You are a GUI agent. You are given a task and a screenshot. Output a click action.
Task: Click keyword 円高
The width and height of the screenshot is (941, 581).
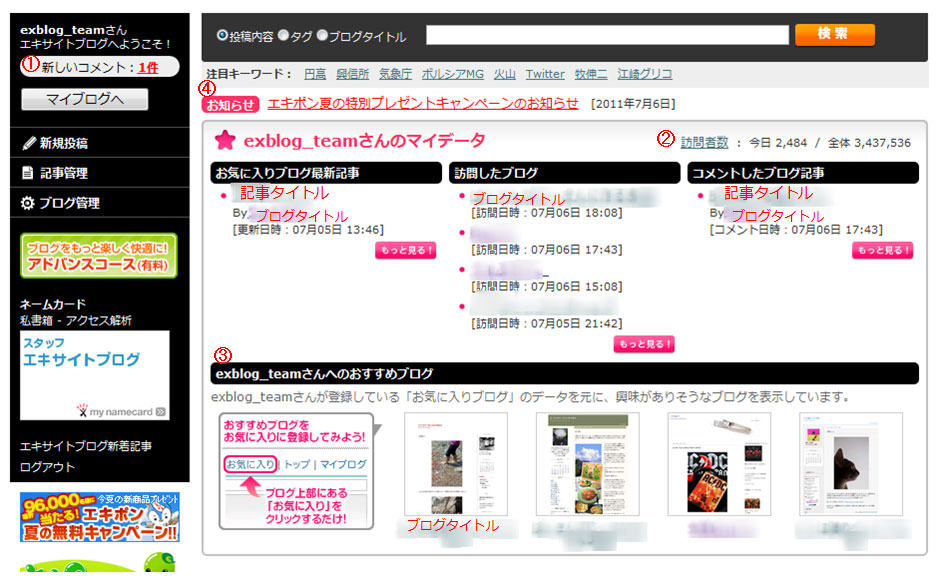[315, 74]
